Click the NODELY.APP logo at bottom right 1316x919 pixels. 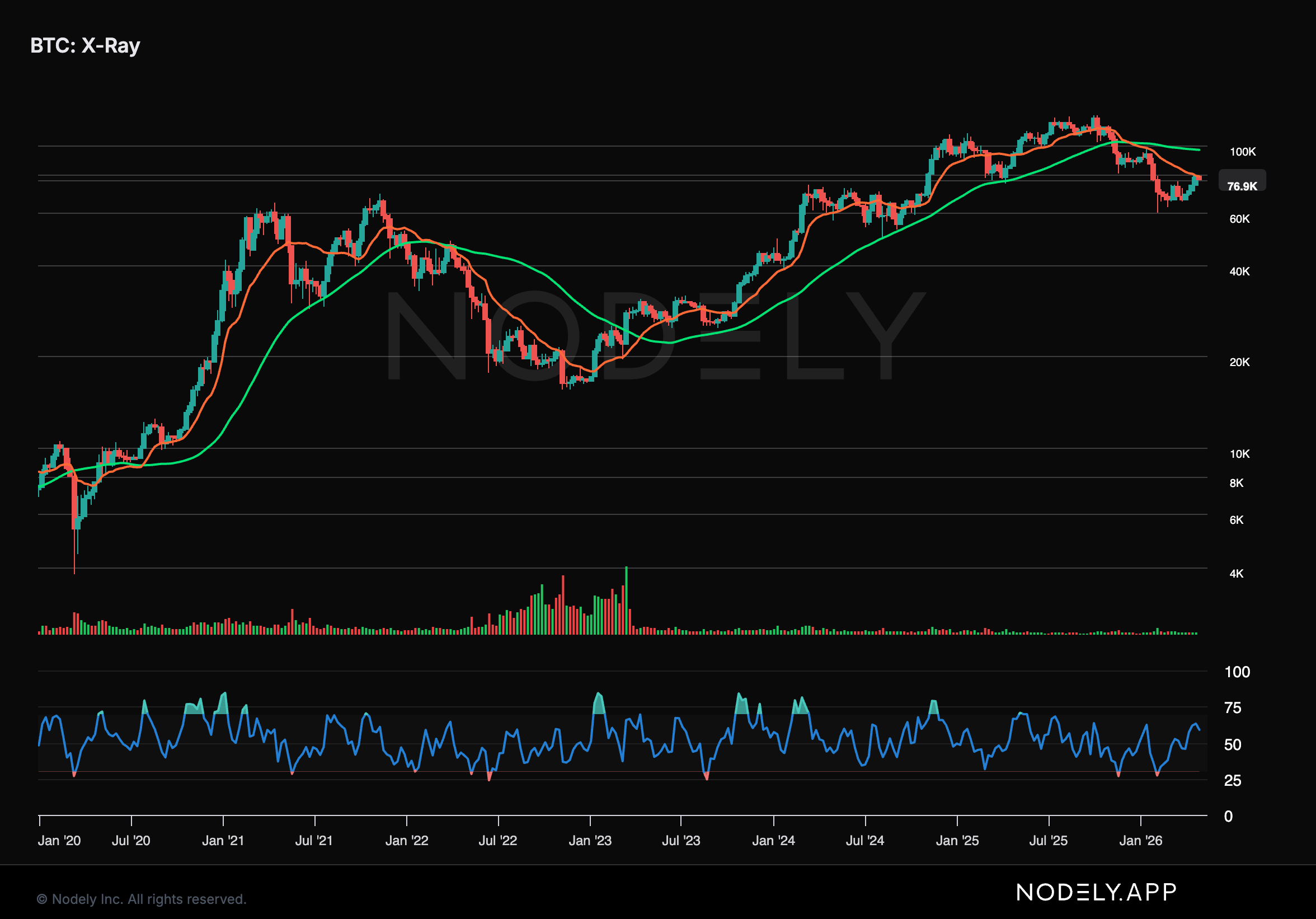(1096, 892)
